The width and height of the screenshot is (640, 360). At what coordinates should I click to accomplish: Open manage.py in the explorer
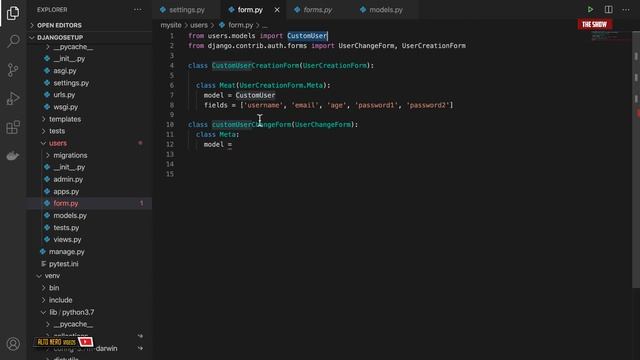pyautogui.click(x=67, y=252)
